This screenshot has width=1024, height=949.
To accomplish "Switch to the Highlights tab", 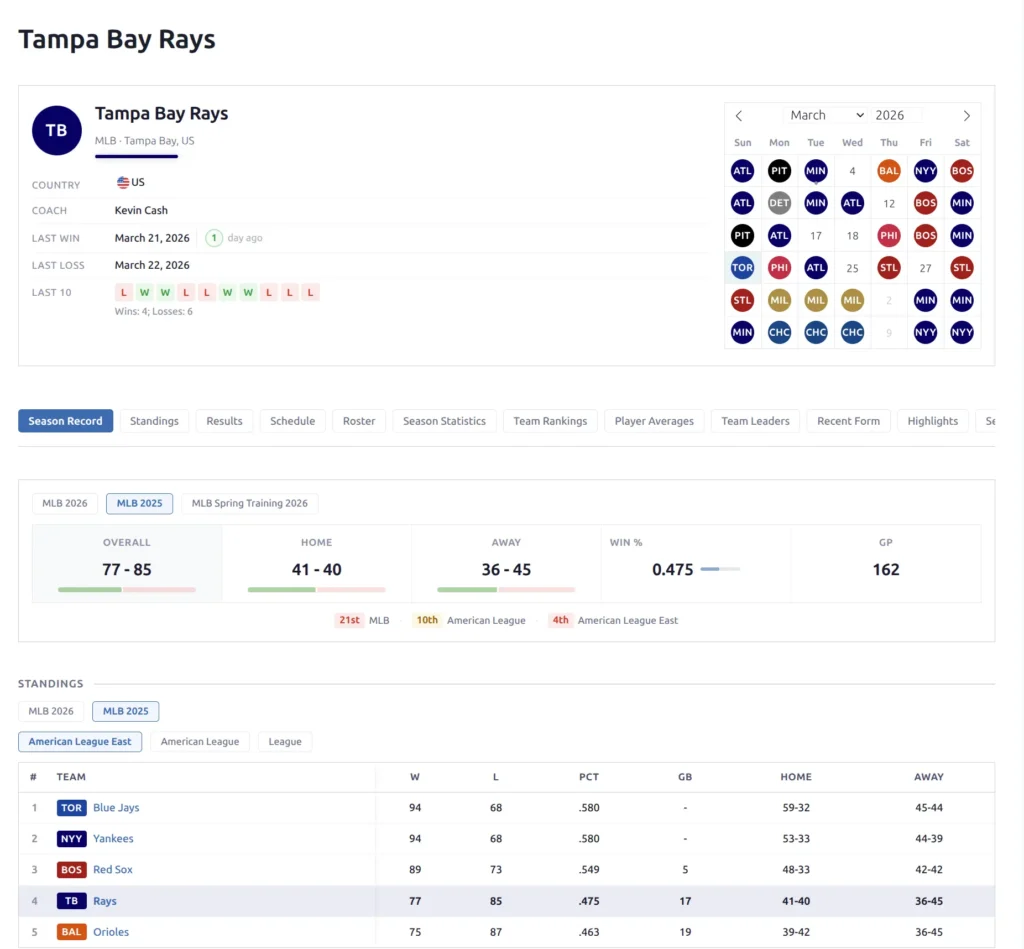I will click(933, 421).
